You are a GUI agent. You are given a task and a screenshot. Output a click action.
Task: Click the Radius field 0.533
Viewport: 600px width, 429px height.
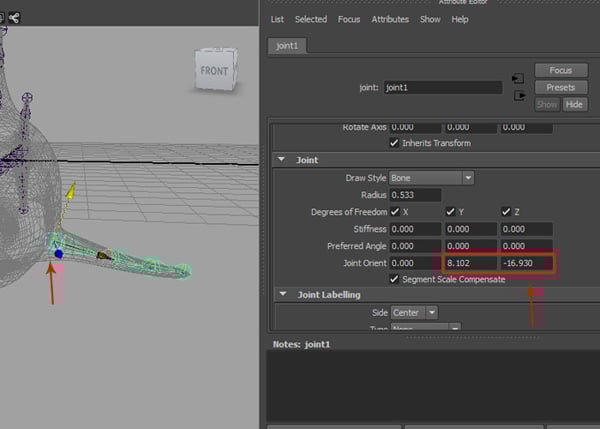[415, 195]
